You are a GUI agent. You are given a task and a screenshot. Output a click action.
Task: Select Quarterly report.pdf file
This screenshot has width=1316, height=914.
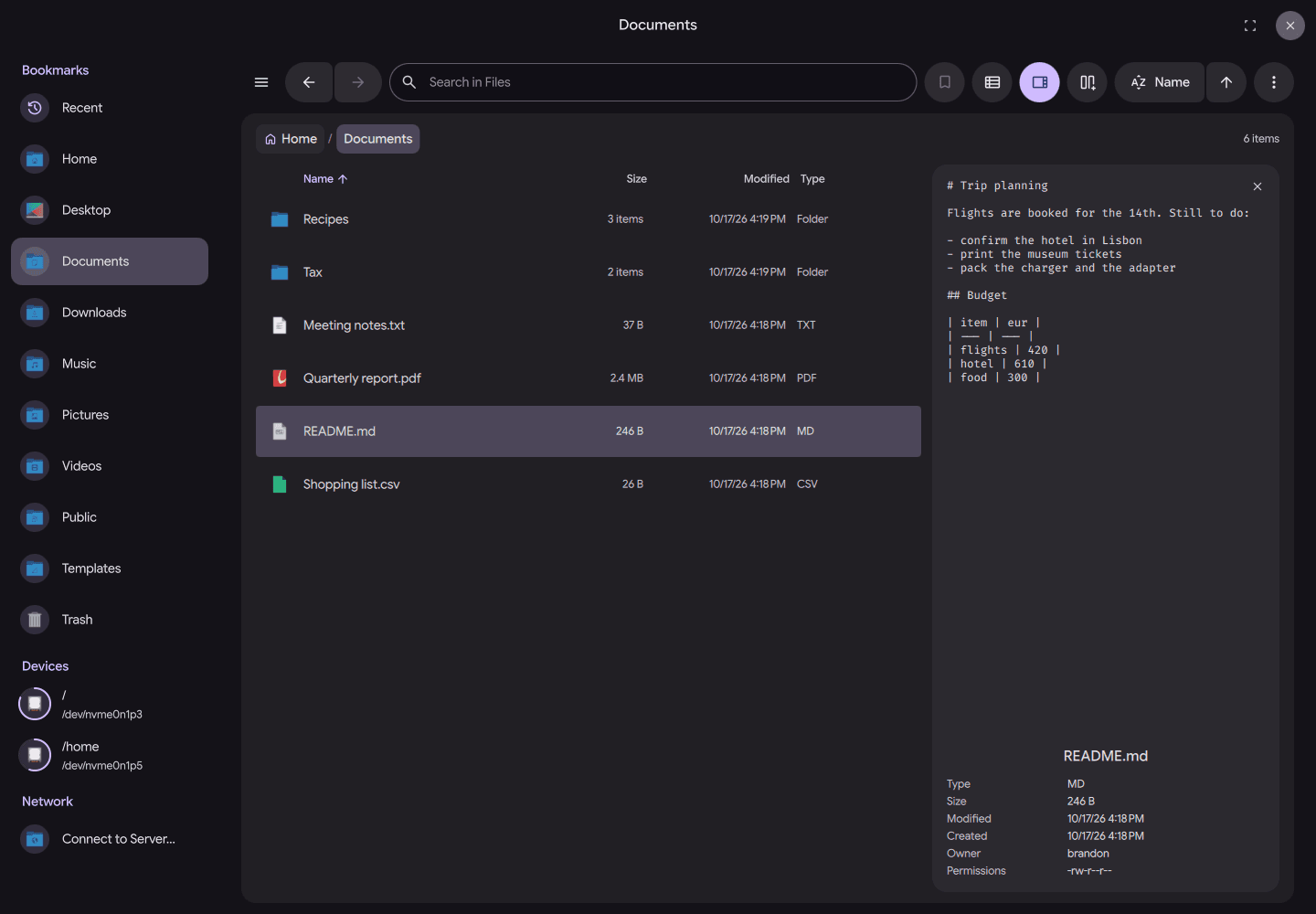point(589,378)
